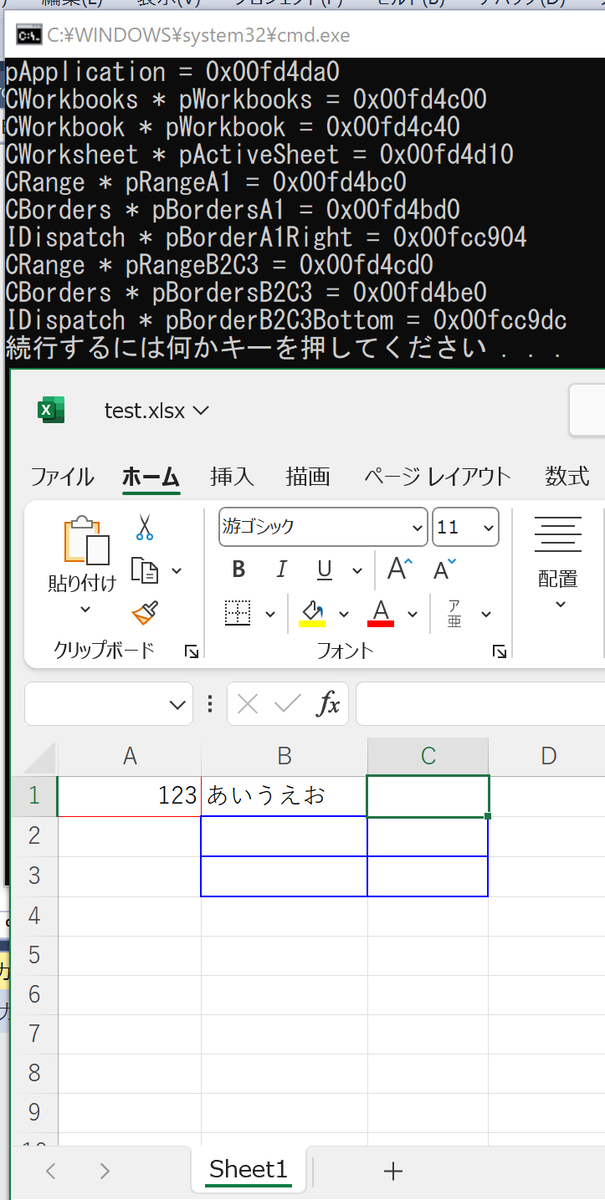Open the font name dropdown 游ゴシック
The image size is (605, 1200).
(x=418, y=527)
